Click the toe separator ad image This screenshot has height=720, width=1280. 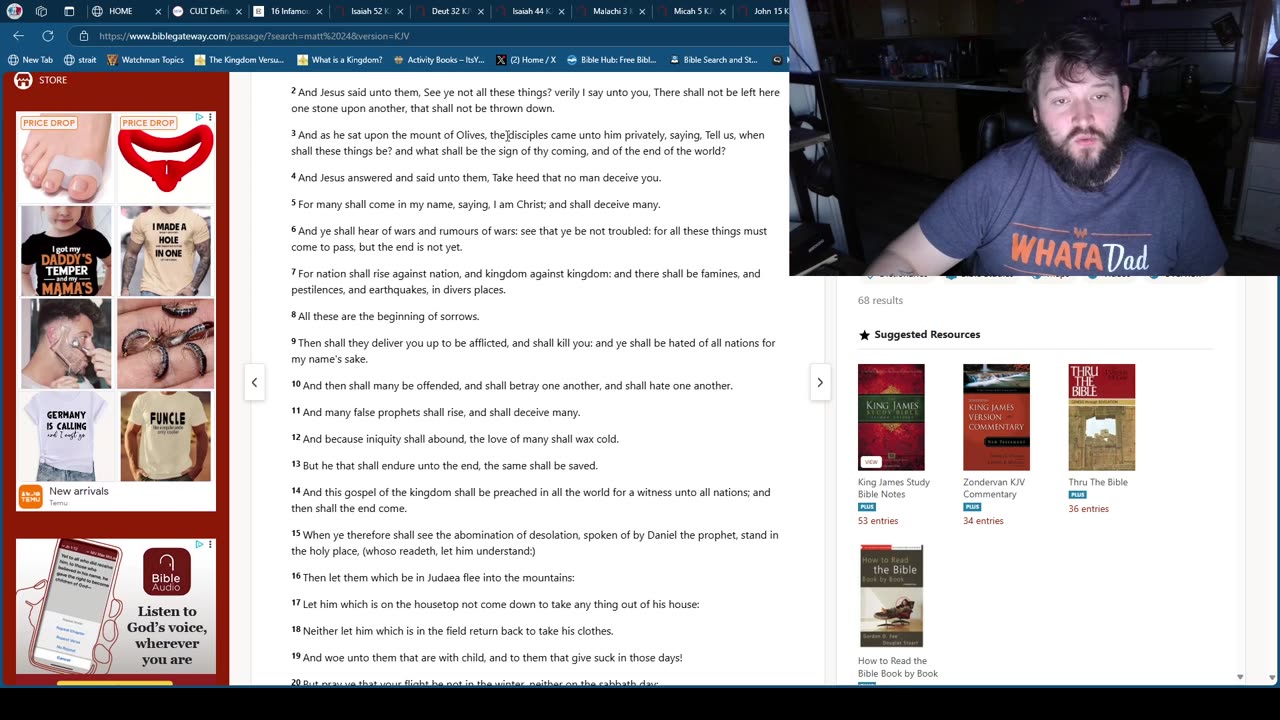tap(66, 156)
